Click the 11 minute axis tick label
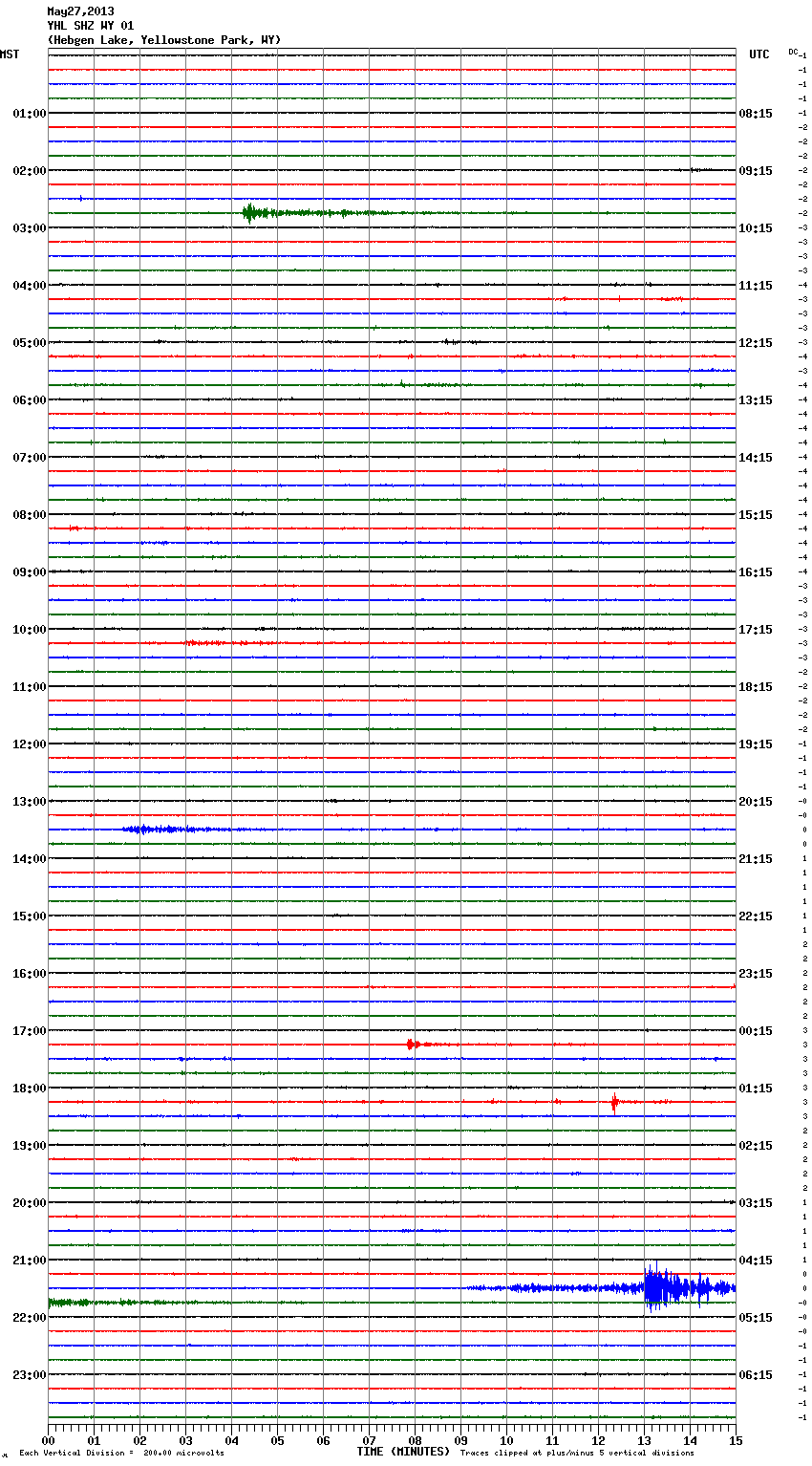The height and width of the screenshot is (1466, 812). point(552,1440)
